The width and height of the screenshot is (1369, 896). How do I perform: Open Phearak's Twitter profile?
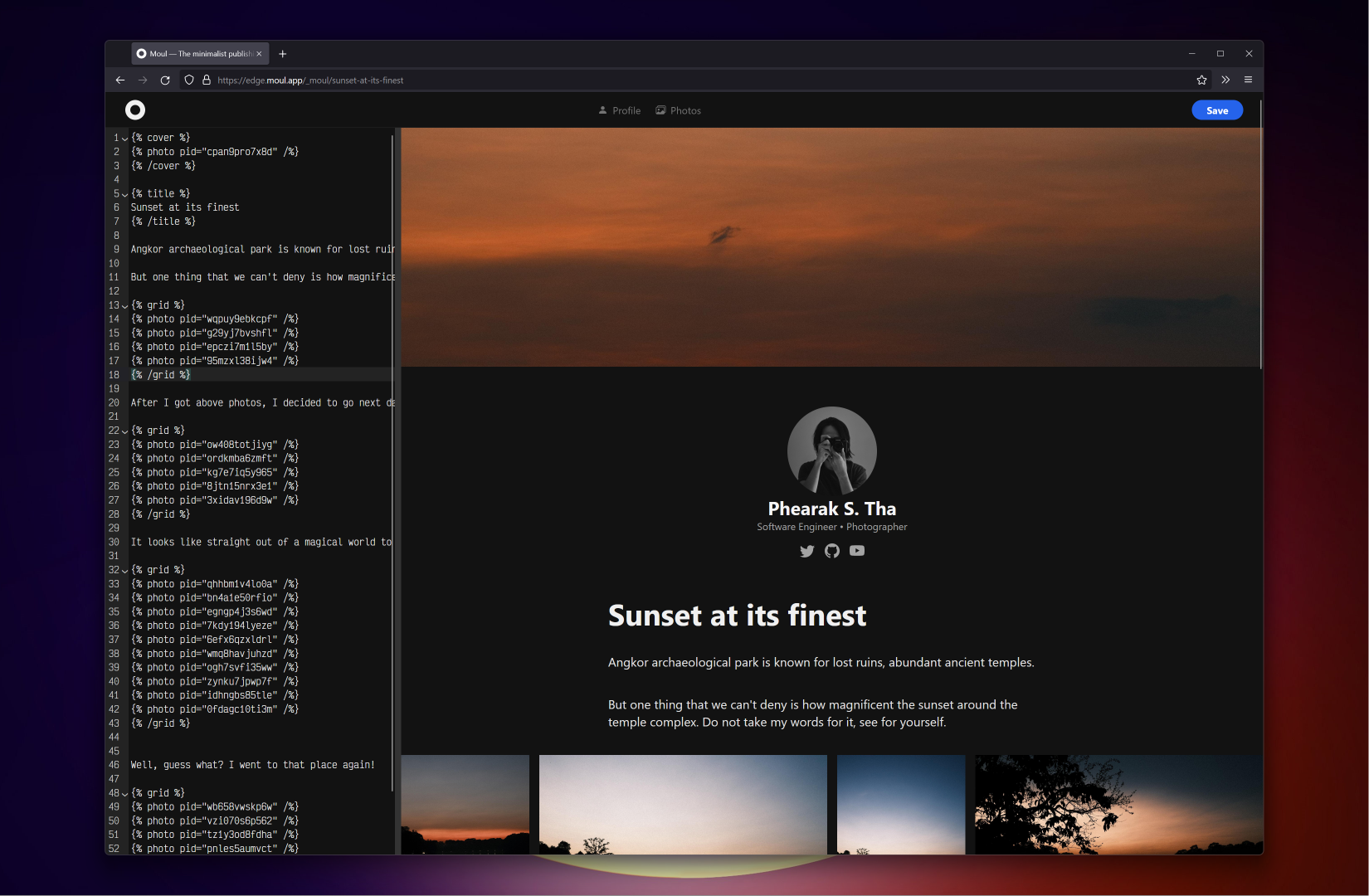[x=806, y=551]
